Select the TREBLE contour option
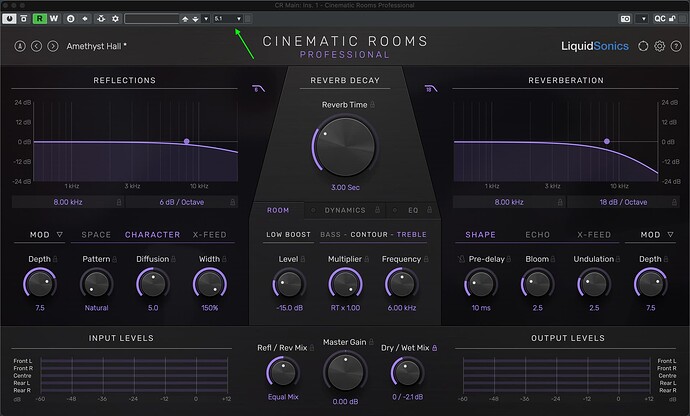The image size is (690, 416). 411,235
